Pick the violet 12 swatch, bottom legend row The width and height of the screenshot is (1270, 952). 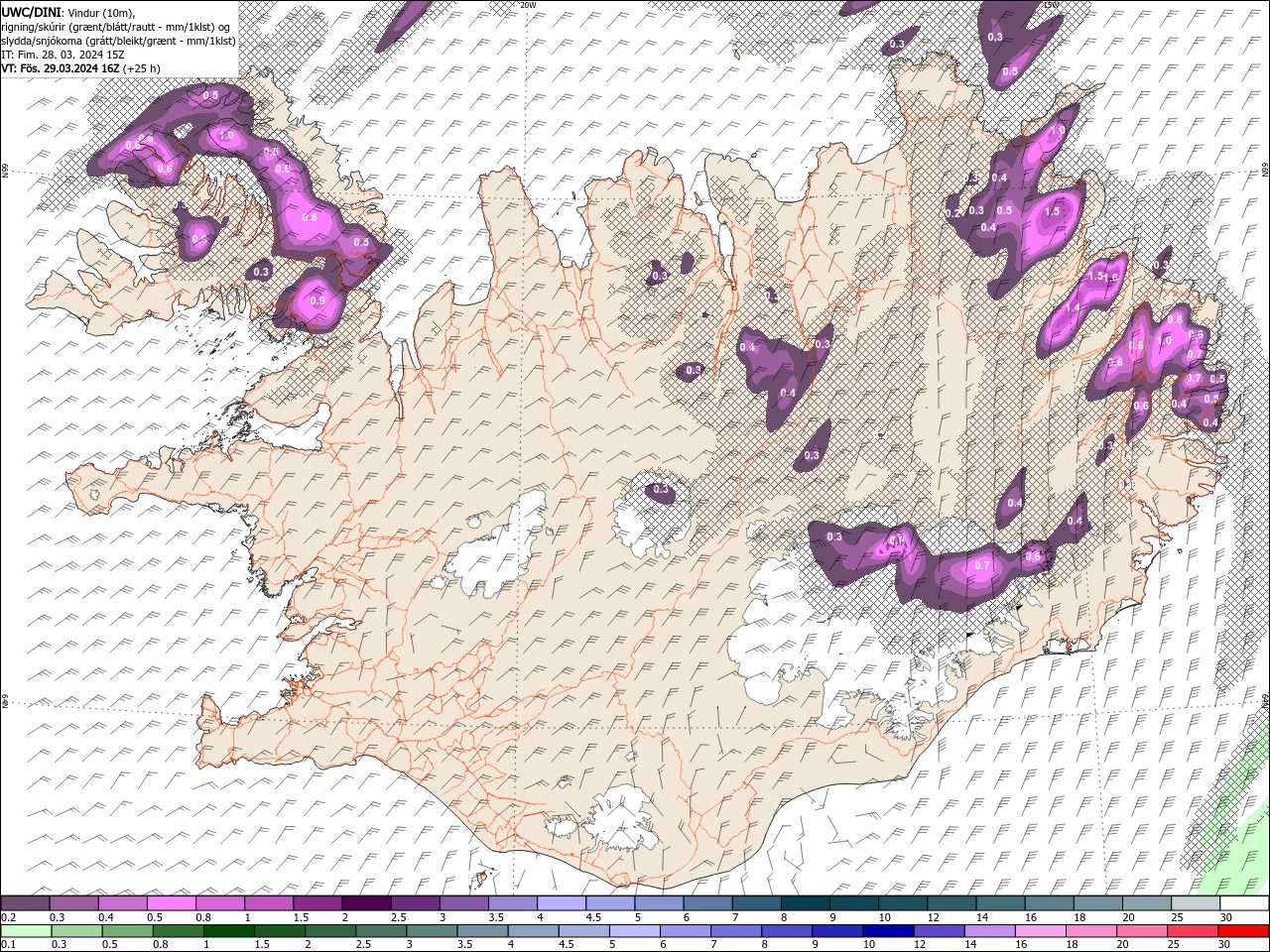point(939,931)
